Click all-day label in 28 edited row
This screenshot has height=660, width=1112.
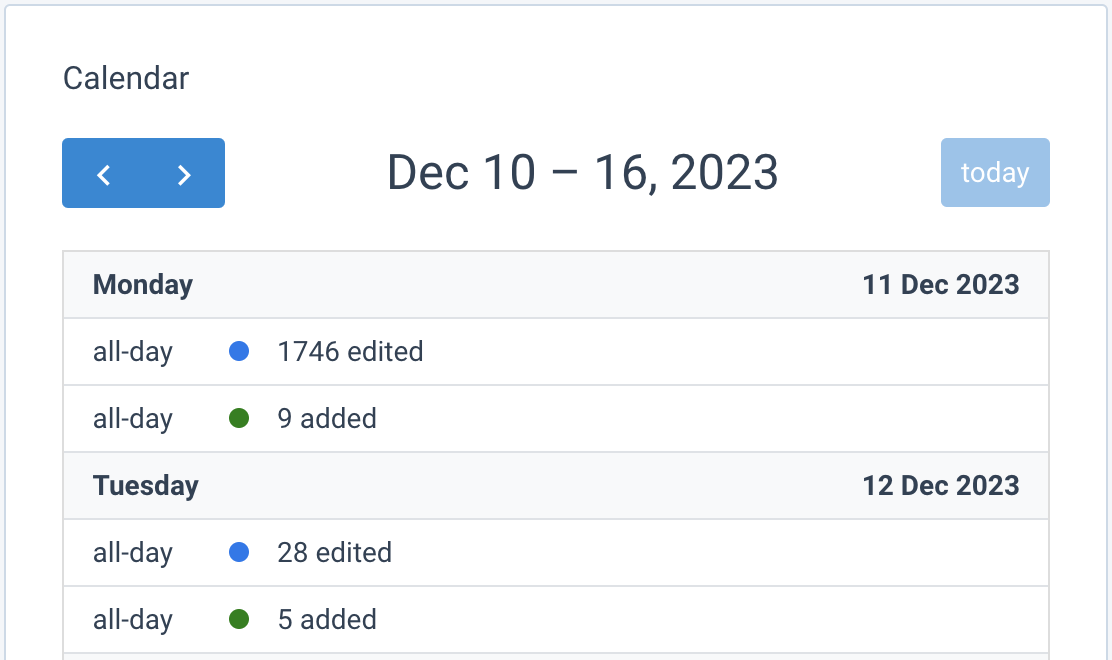click(133, 552)
